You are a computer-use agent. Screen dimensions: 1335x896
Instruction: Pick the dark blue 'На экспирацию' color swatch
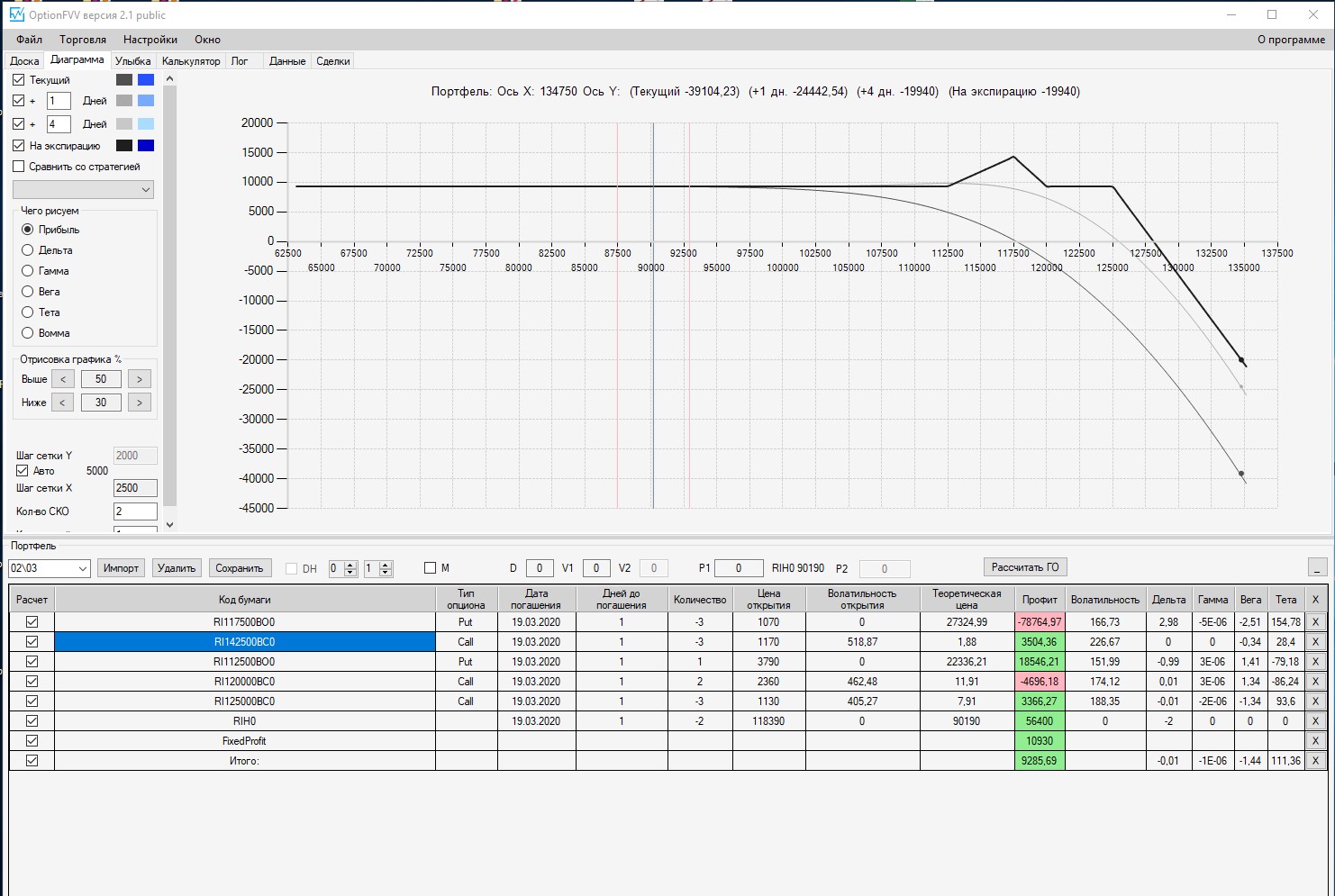[146, 146]
